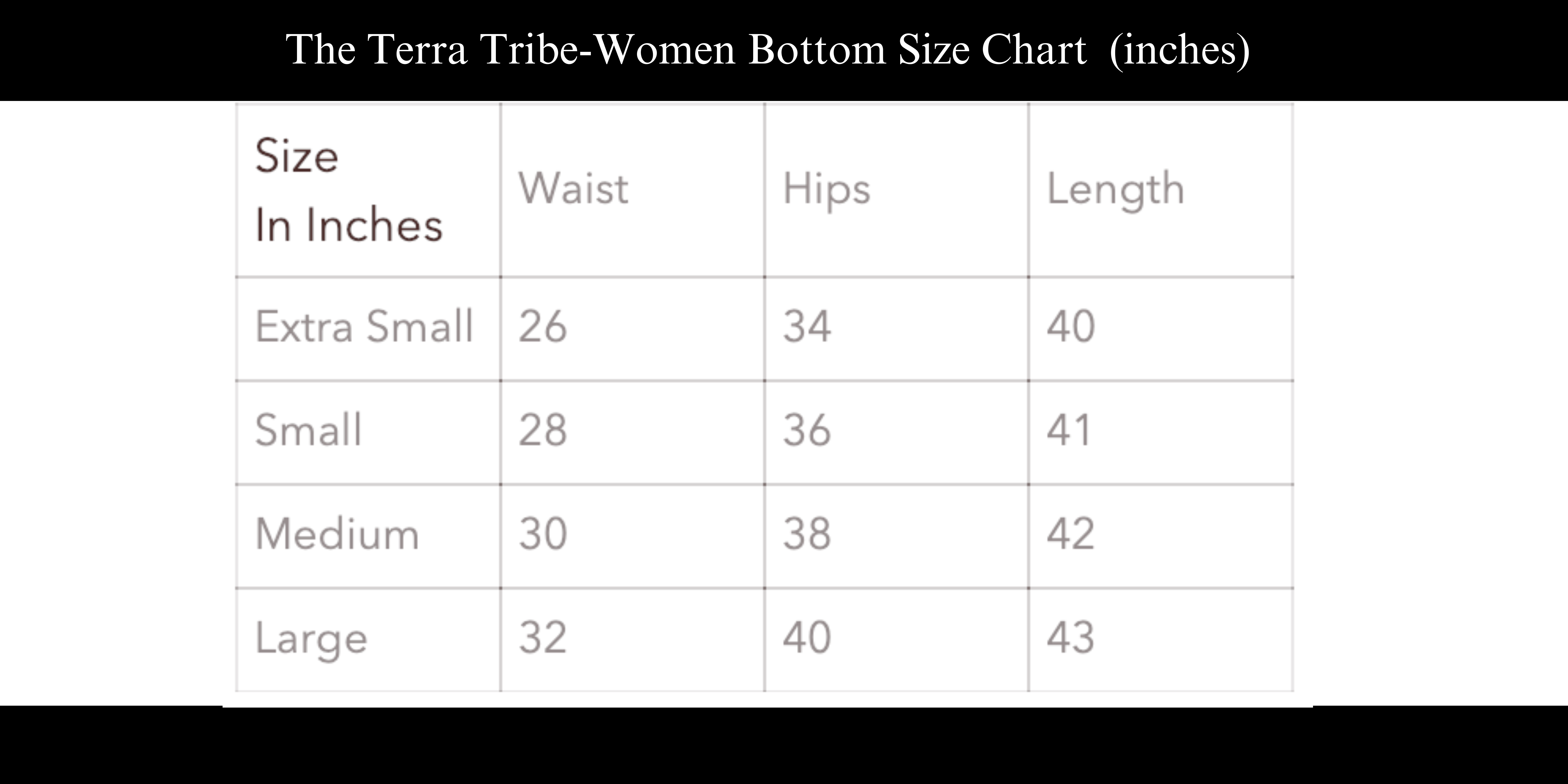Viewport: 1568px width, 784px height.
Task: Click length value 42
Action: coord(1071,534)
